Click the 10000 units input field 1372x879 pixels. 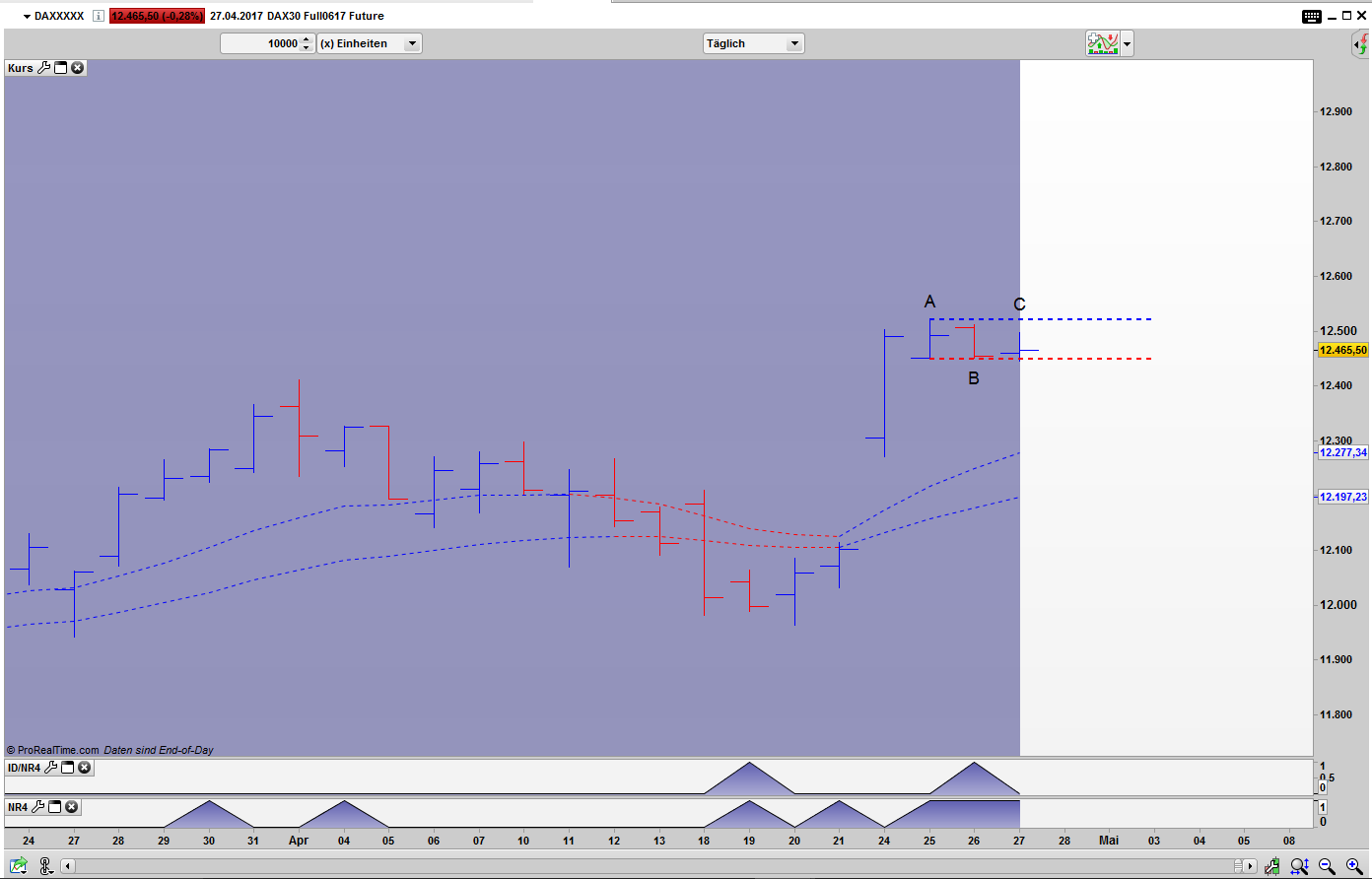coord(259,43)
